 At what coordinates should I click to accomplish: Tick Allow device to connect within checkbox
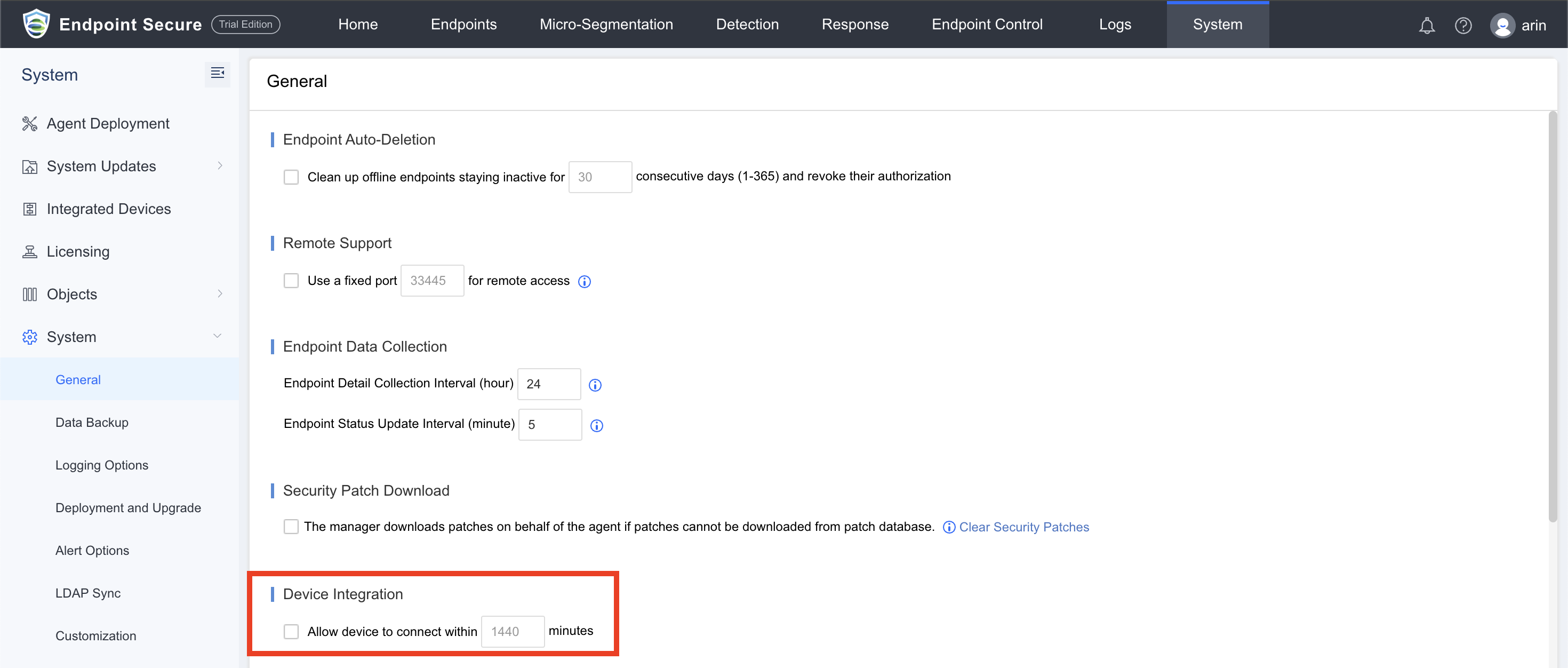pos(292,632)
